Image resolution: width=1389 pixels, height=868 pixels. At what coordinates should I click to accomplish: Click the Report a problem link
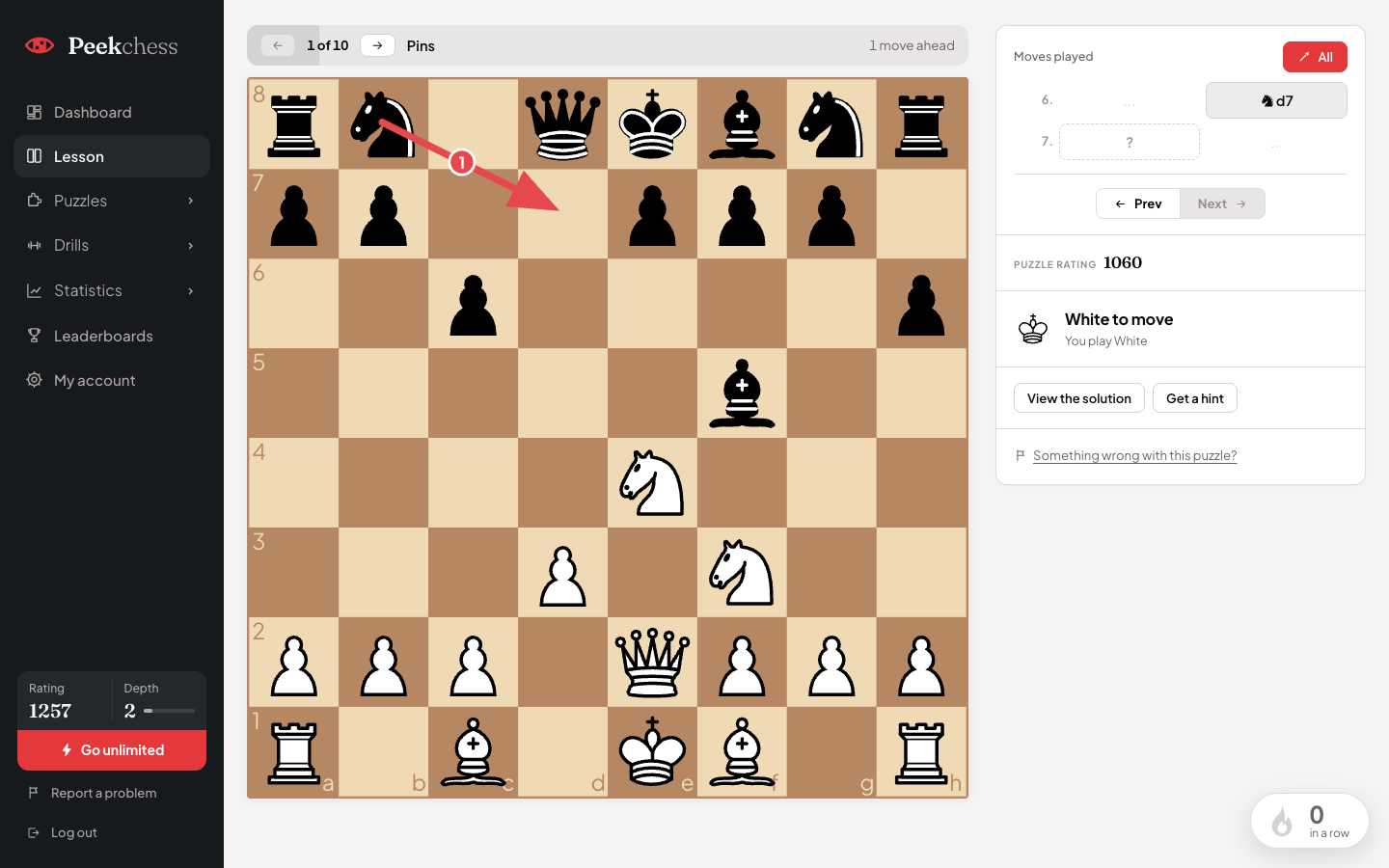[x=103, y=793]
